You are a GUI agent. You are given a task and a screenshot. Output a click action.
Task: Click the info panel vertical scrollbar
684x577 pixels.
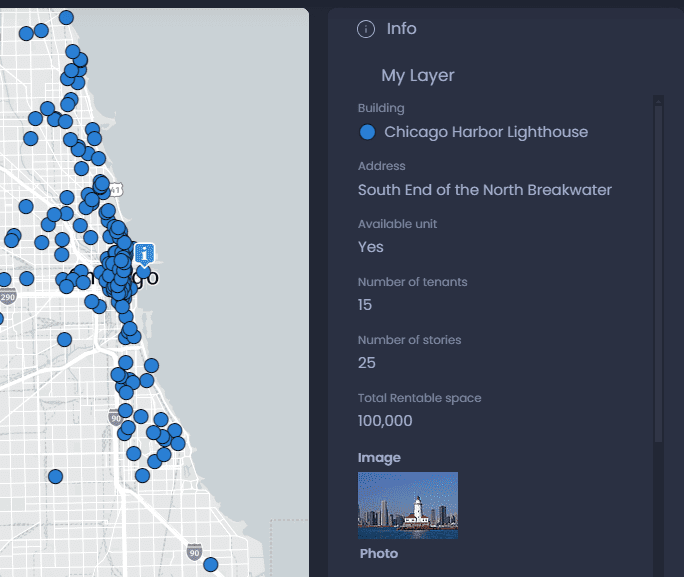click(x=658, y=275)
